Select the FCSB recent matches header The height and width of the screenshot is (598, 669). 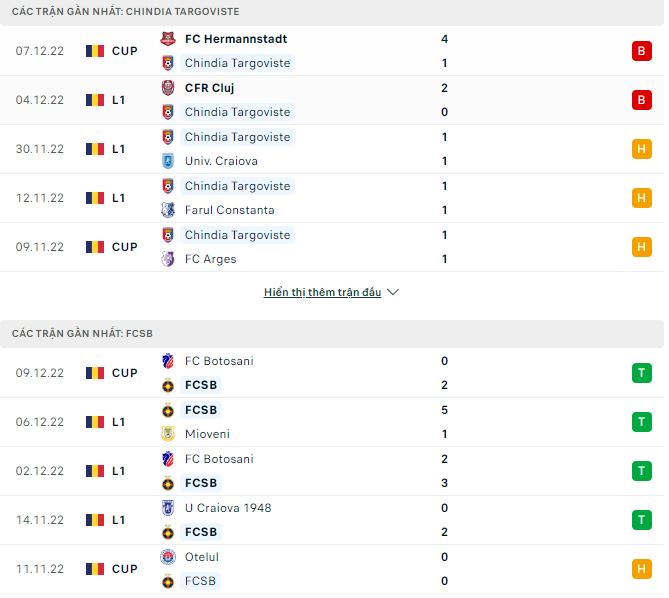[82, 332]
